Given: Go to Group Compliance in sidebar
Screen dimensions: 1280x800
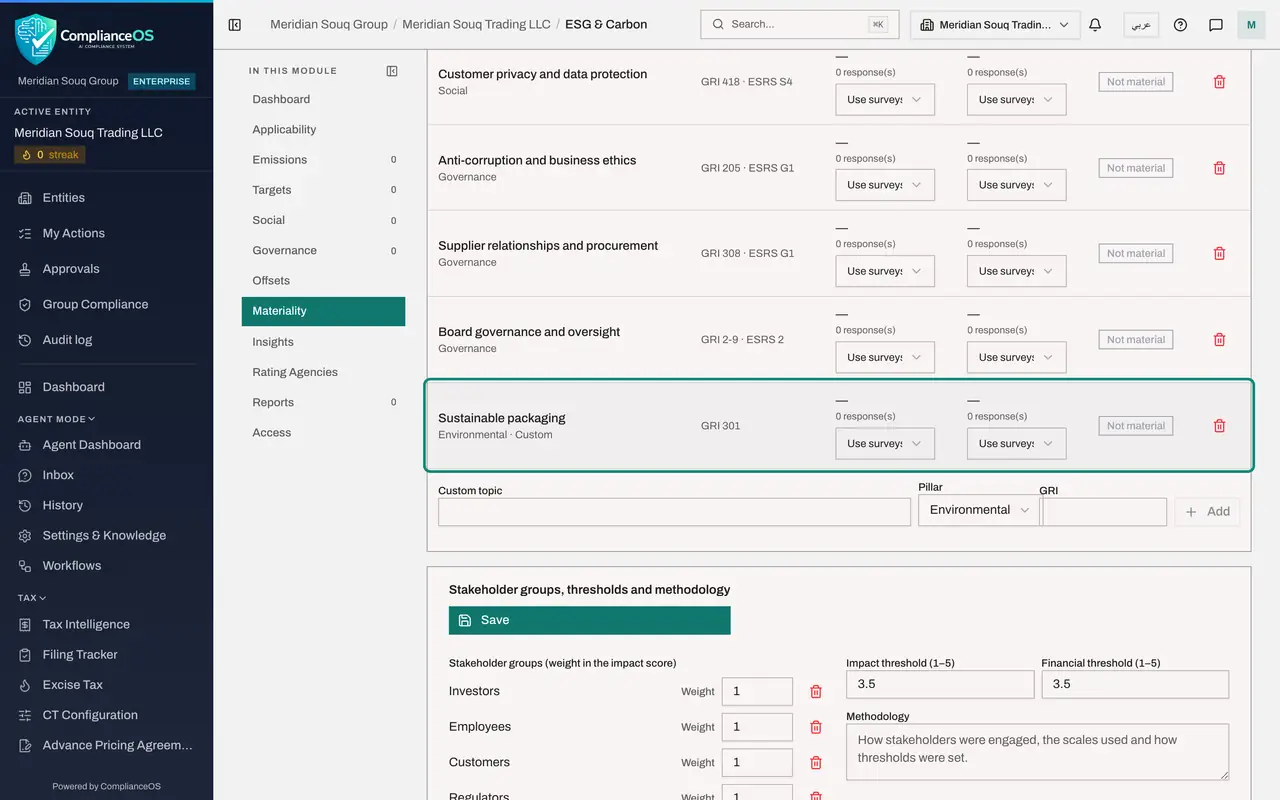Looking at the screenshot, I should [x=95, y=304].
